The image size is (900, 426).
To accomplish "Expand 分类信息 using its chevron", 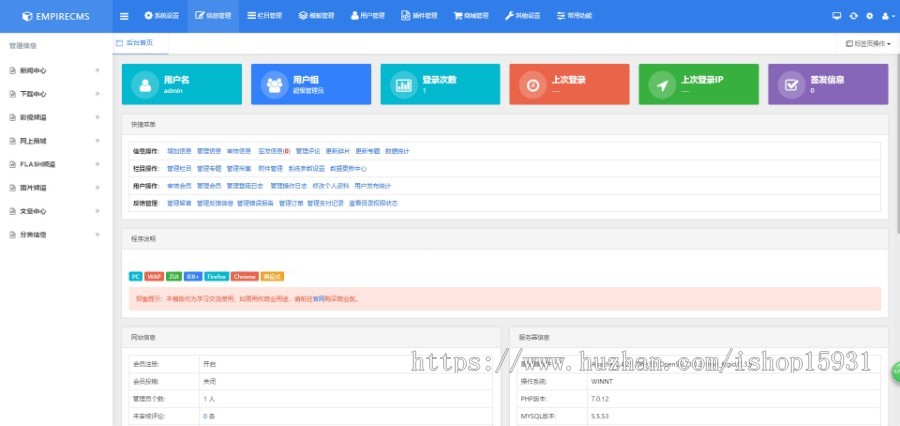I will coord(97,234).
